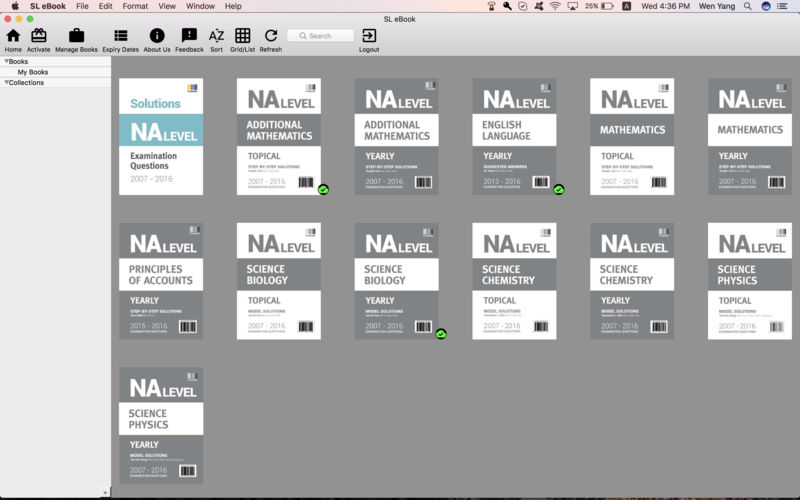Open the File menu
Viewport: 800px width, 500px height.
pyautogui.click(x=82, y=6)
